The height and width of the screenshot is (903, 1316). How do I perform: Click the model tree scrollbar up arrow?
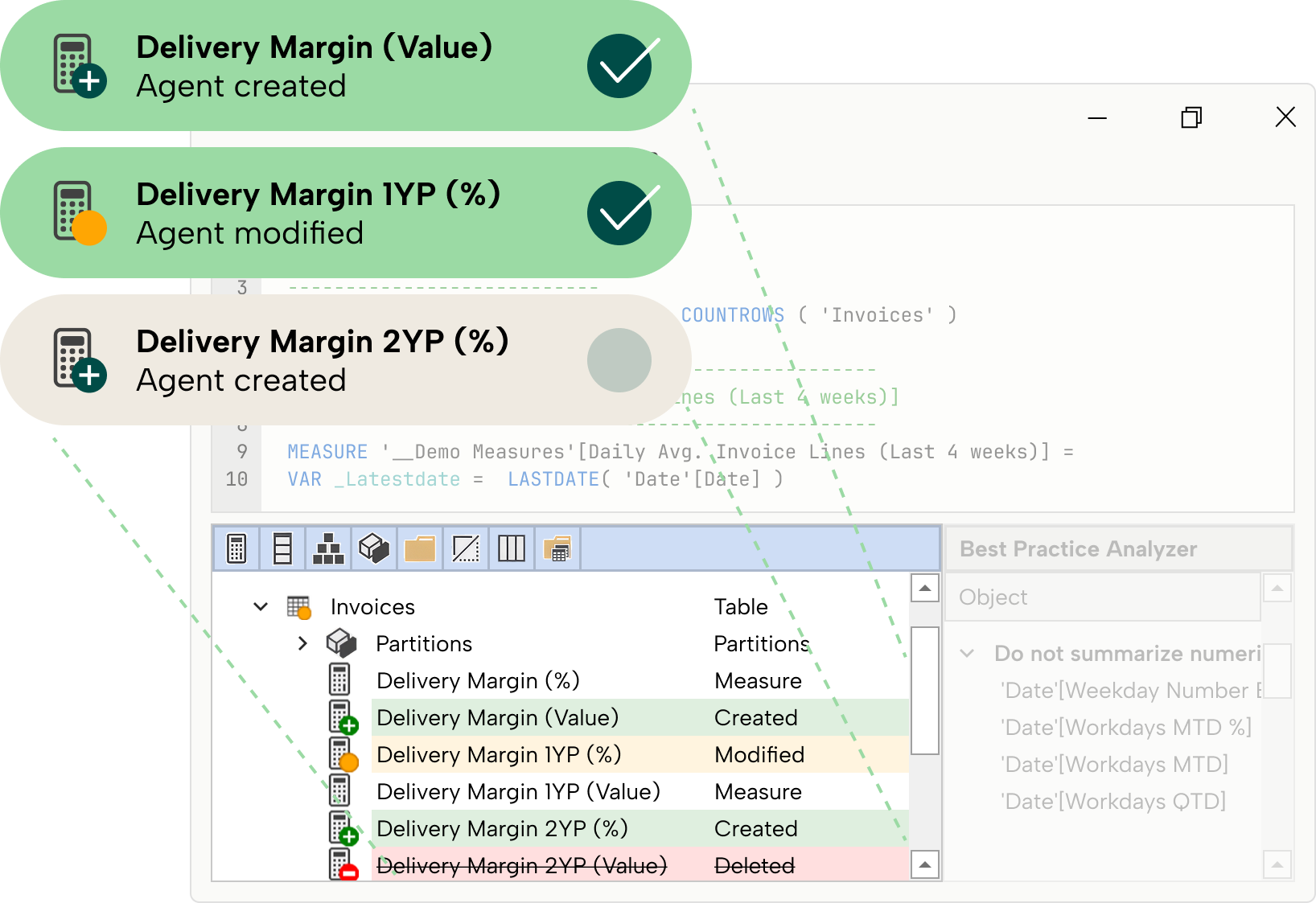[x=925, y=588]
